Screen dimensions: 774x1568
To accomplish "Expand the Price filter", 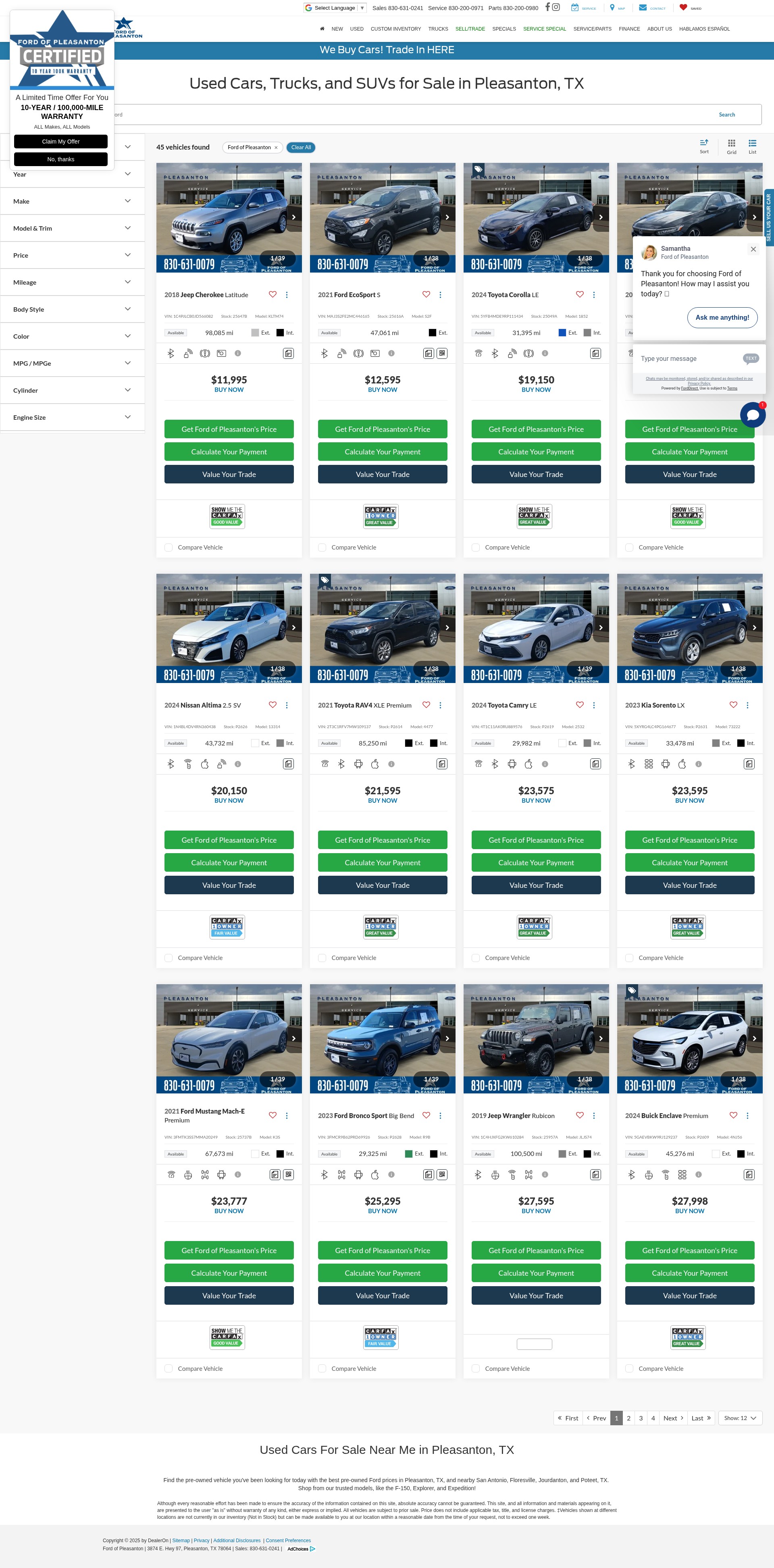I will point(73,255).
